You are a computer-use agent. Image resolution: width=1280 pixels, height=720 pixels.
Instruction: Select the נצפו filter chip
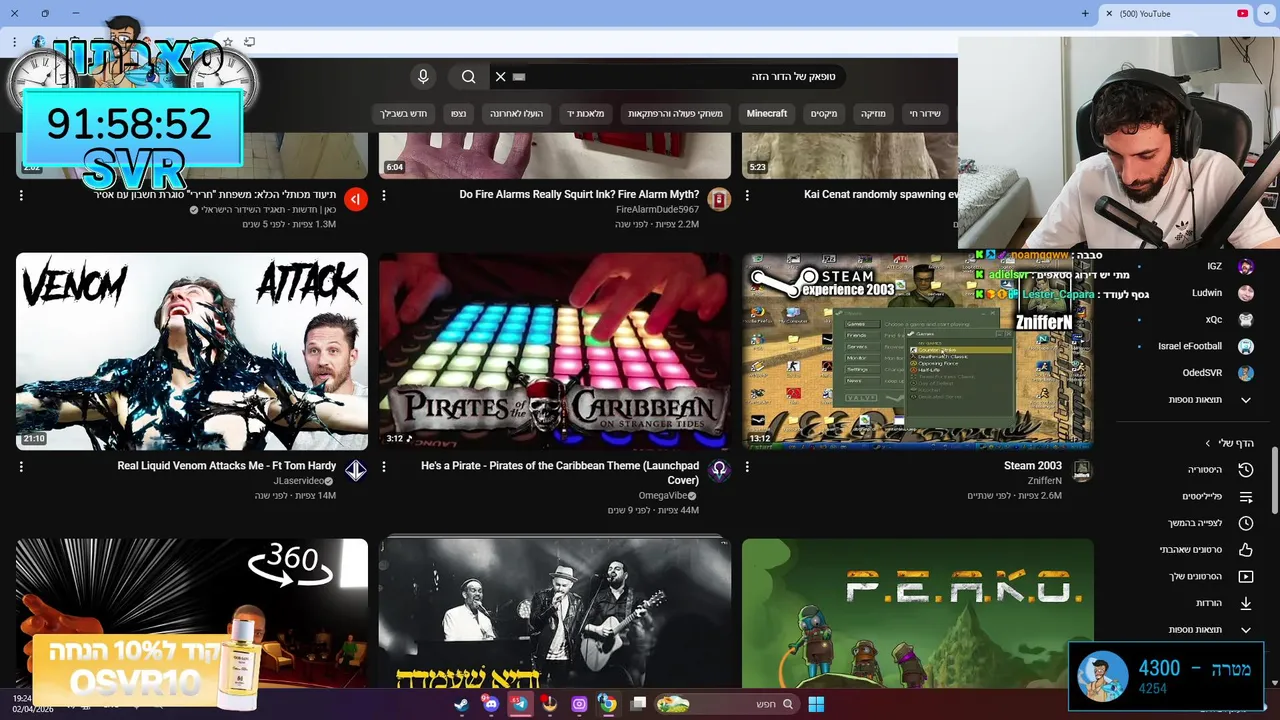(458, 114)
